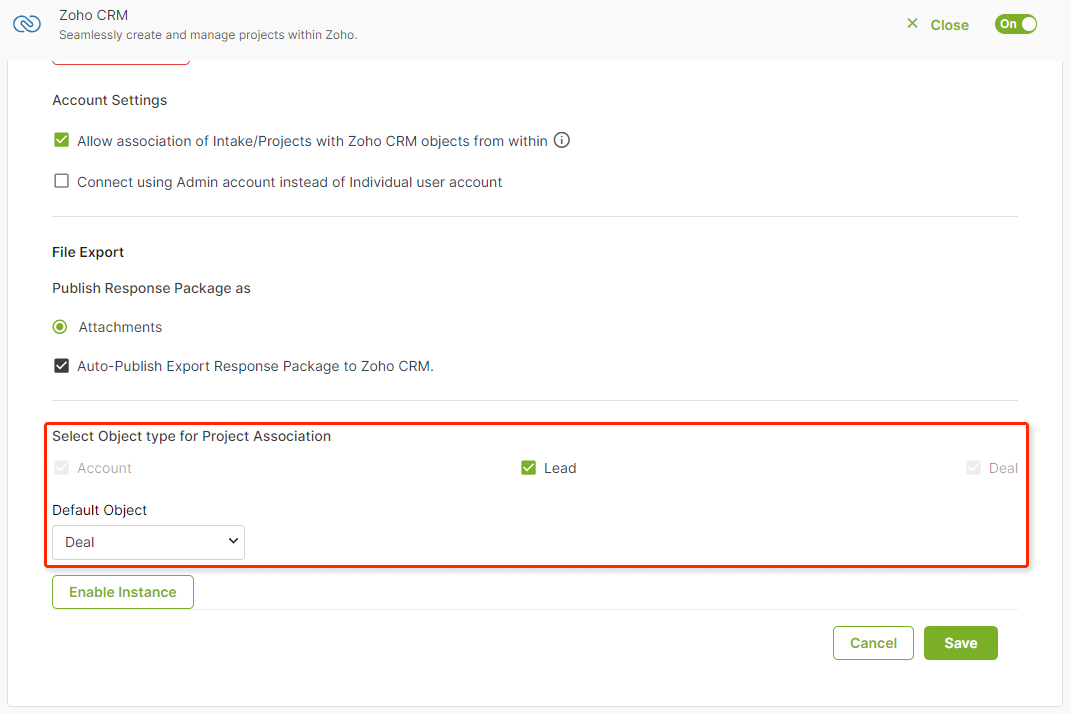The width and height of the screenshot is (1071, 714).
Task: Select the Attachments radio button
Action: pyautogui.click(x=60, y=327)
